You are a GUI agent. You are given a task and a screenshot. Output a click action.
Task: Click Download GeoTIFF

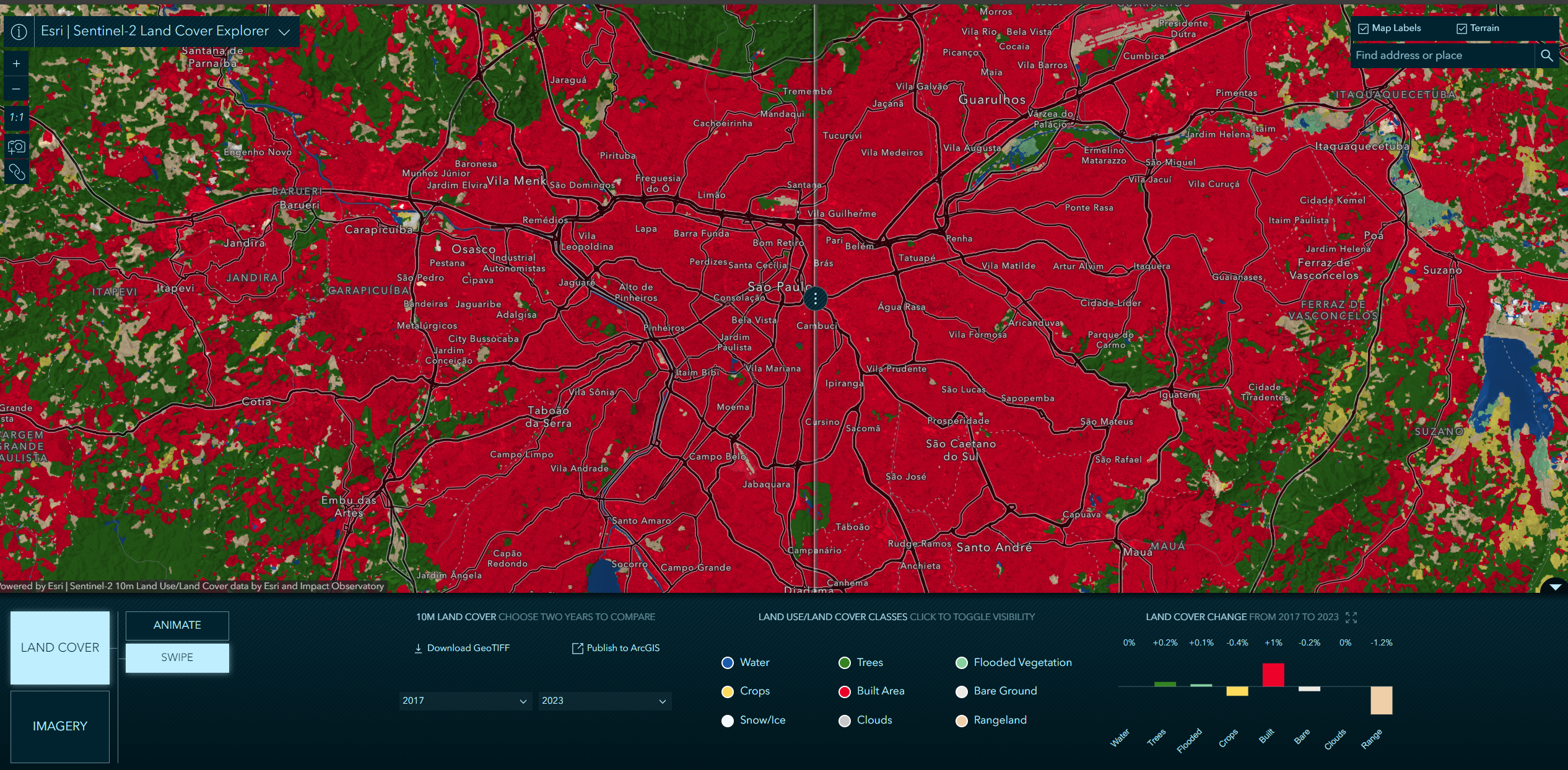[461, 648]
